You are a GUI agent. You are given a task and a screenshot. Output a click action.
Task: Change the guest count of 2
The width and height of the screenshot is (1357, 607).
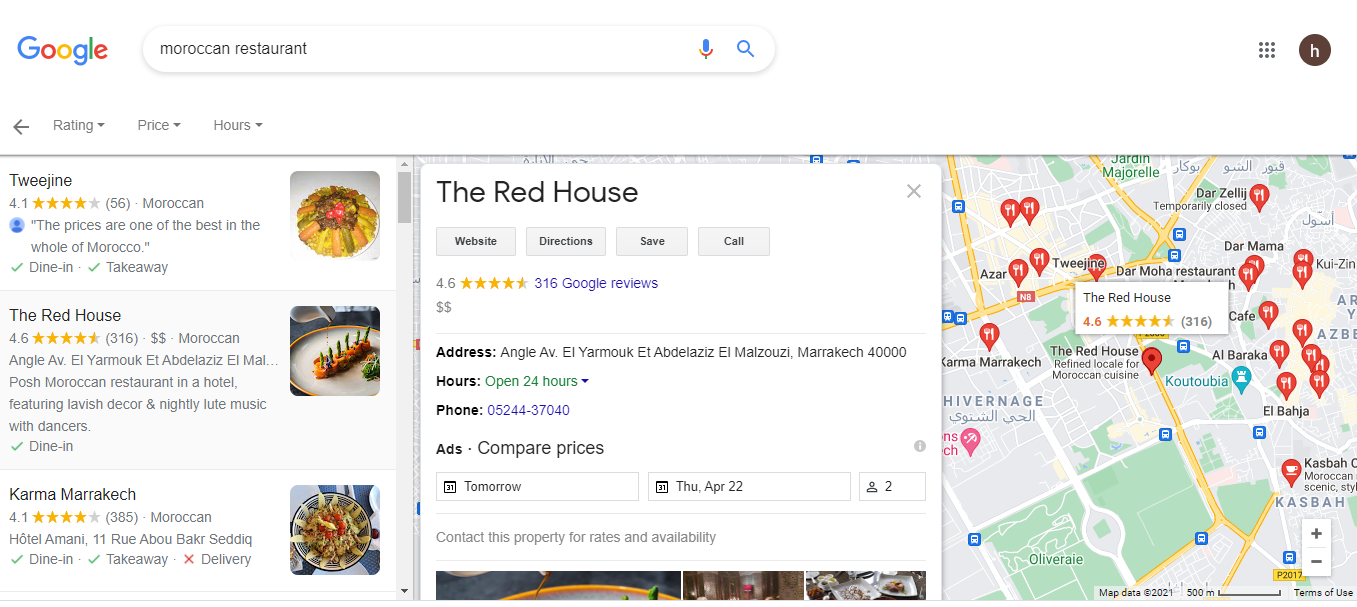[892, 487]
